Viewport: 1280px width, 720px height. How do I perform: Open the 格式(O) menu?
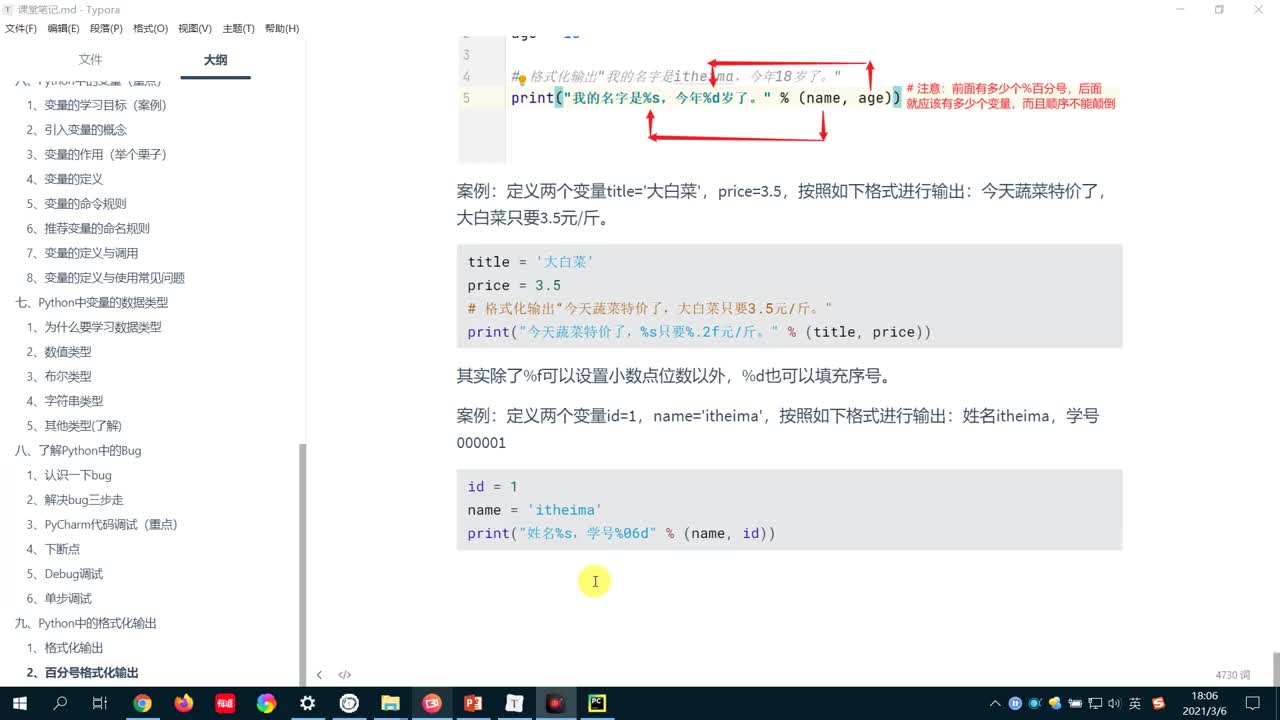coord(150,28)
